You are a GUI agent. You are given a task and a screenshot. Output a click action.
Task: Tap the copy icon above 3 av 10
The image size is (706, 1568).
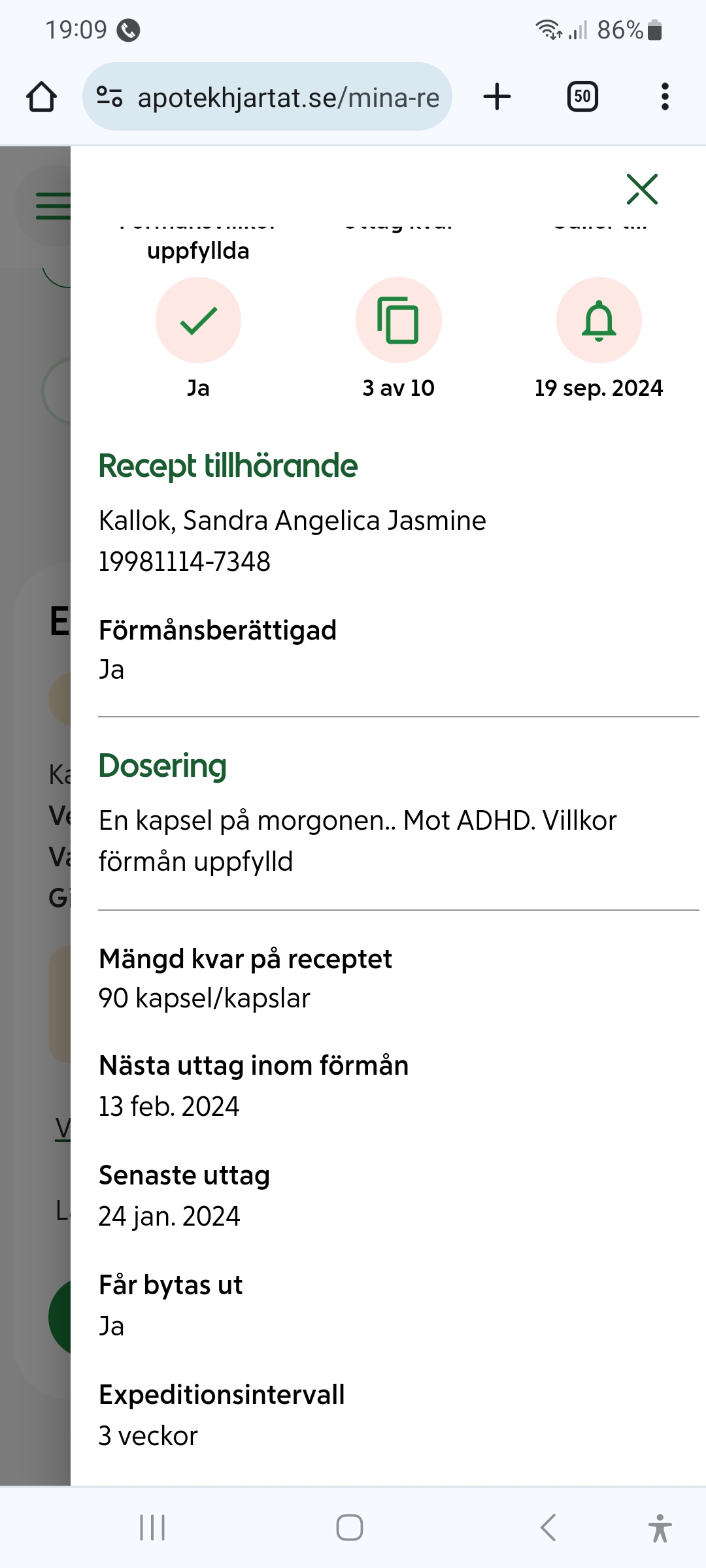click(398, 320)
